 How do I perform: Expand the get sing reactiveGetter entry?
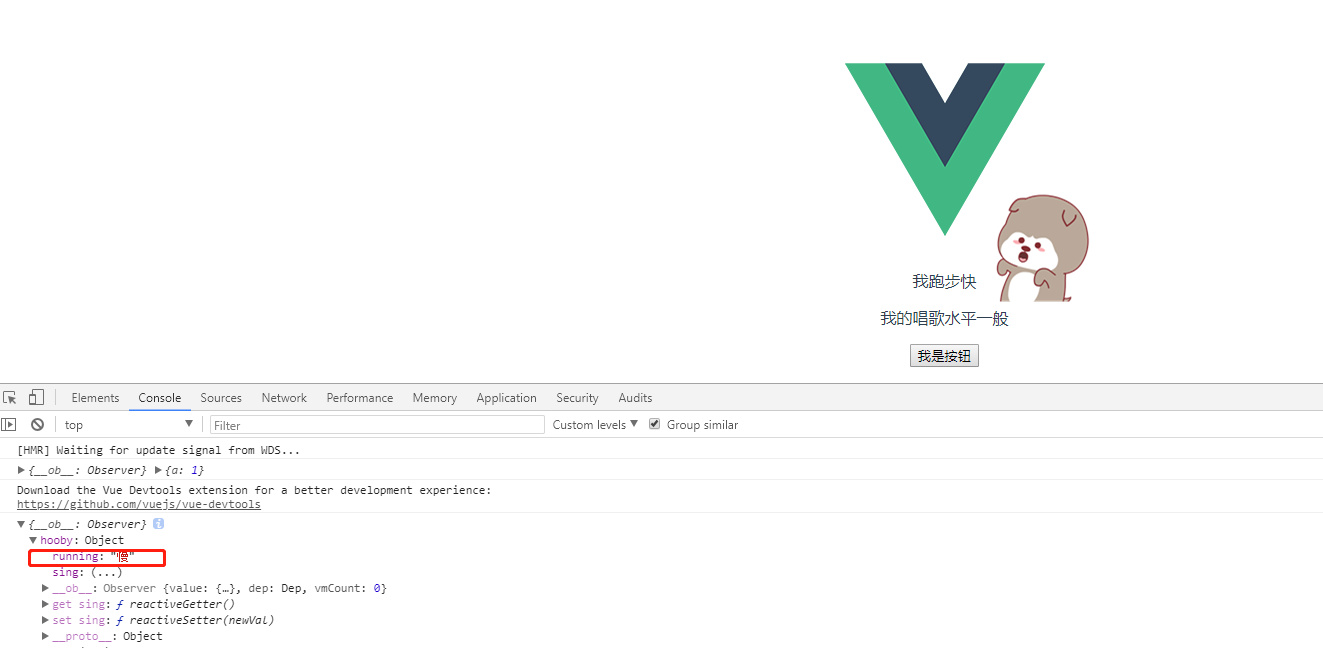46,604
